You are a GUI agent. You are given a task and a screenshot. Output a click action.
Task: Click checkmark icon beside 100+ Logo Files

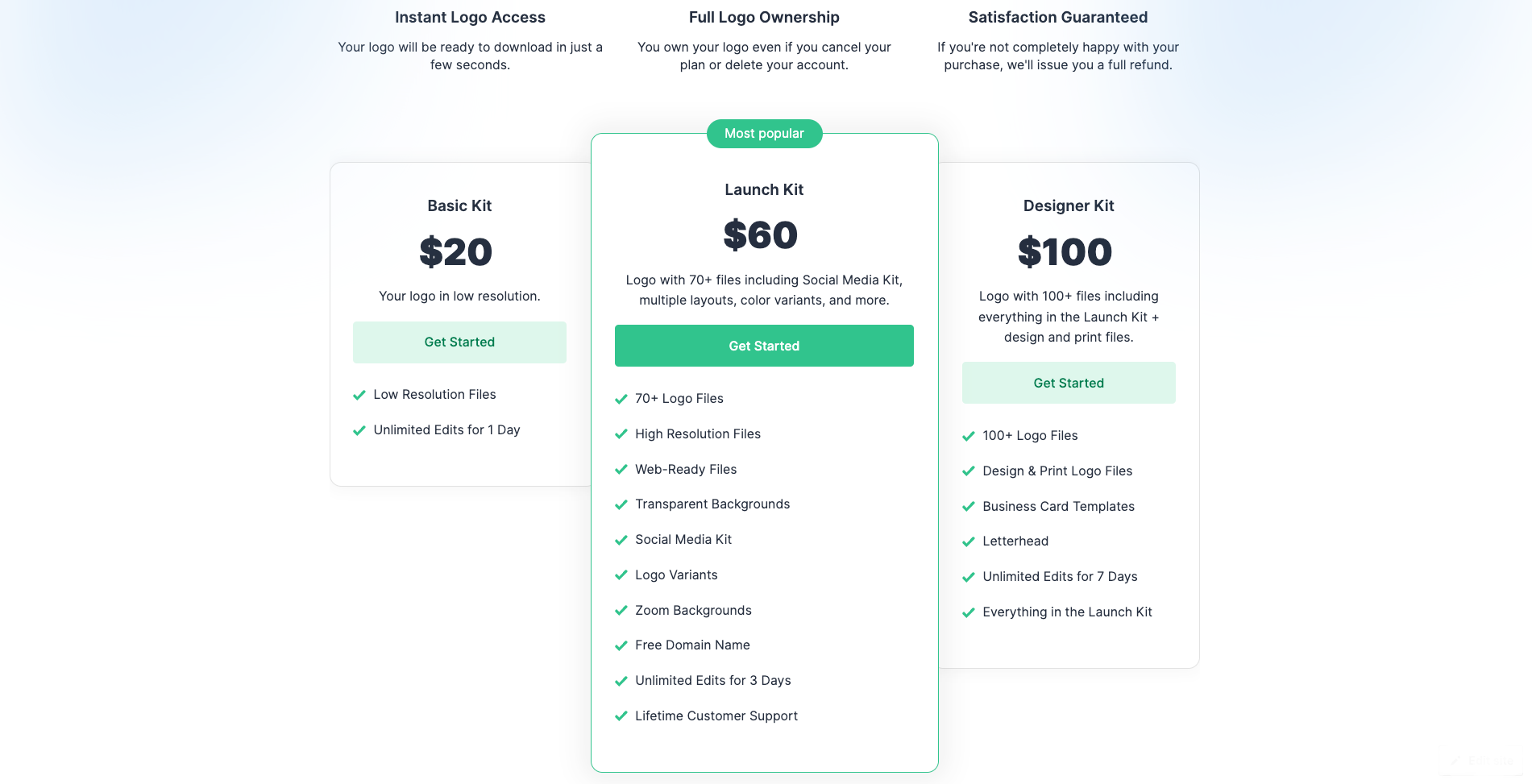tap(969, 436)
